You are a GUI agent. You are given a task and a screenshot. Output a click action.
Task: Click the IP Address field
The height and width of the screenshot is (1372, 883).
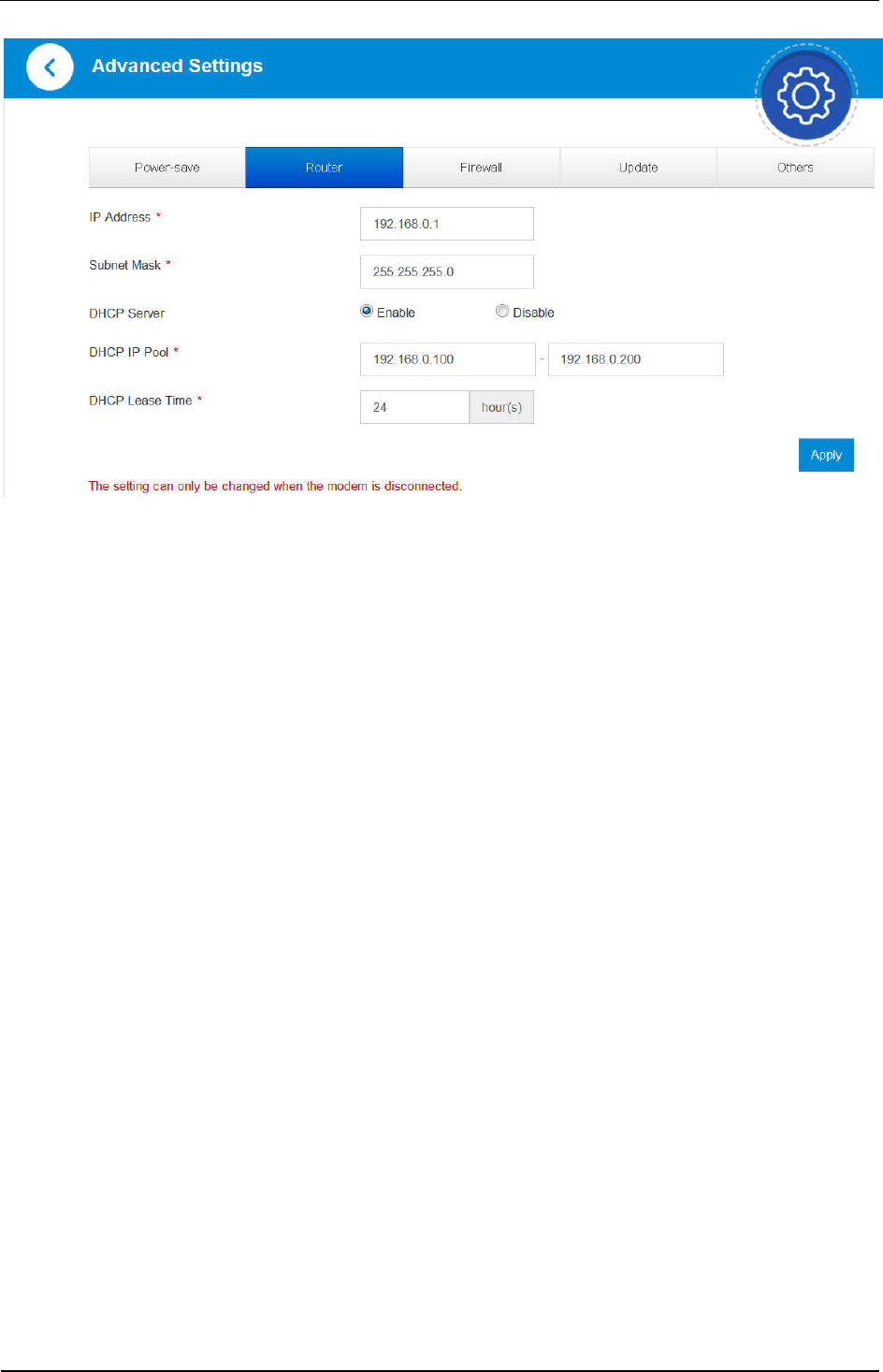tap(447, 224)
